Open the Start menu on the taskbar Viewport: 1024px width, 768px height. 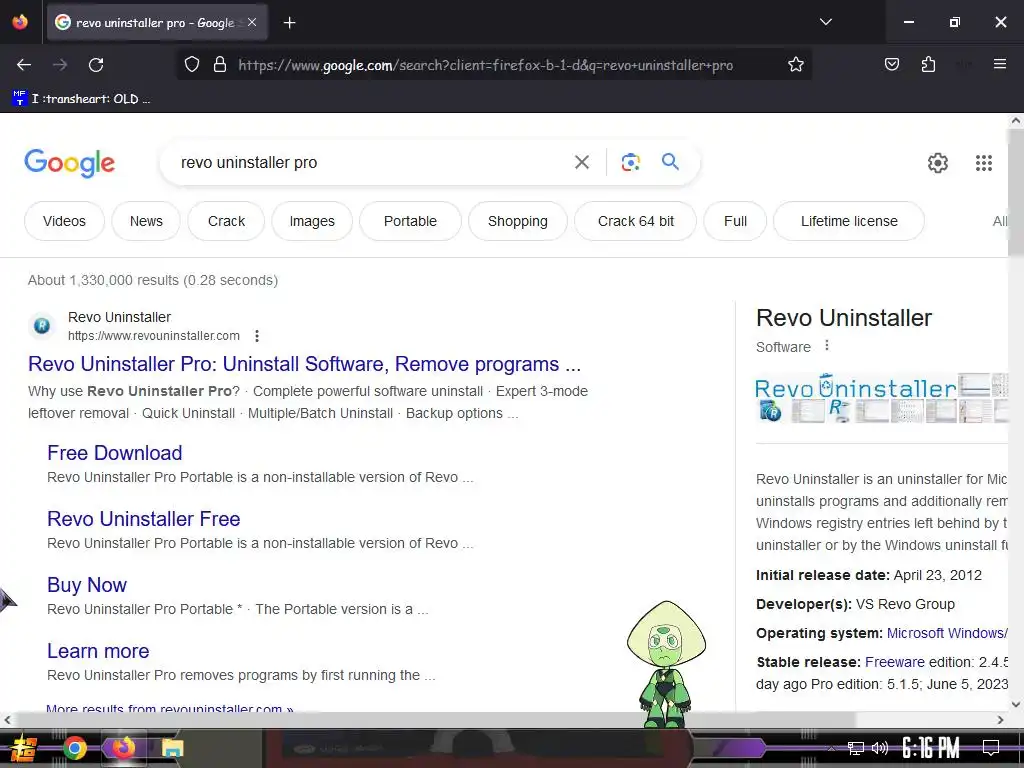tap(22, 748)
